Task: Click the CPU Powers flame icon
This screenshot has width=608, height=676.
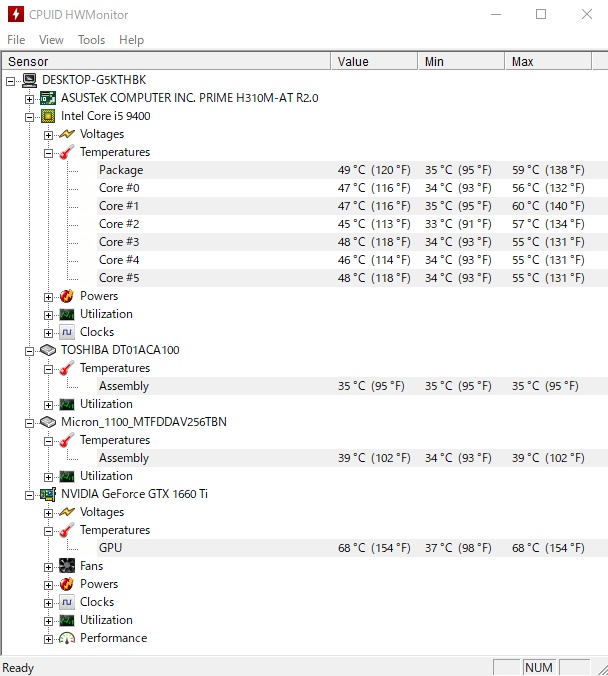Action: point(66,296)
